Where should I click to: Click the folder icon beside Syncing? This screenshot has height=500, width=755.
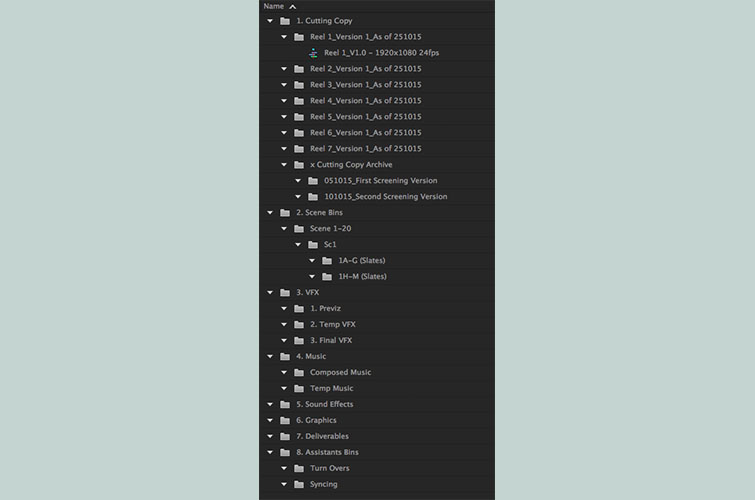coord(299,485)
